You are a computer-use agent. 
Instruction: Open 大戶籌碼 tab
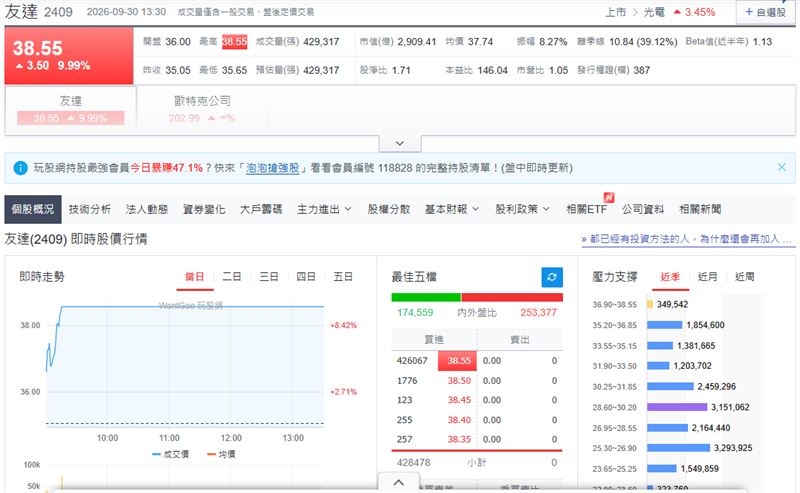click(x=261, y=209)
